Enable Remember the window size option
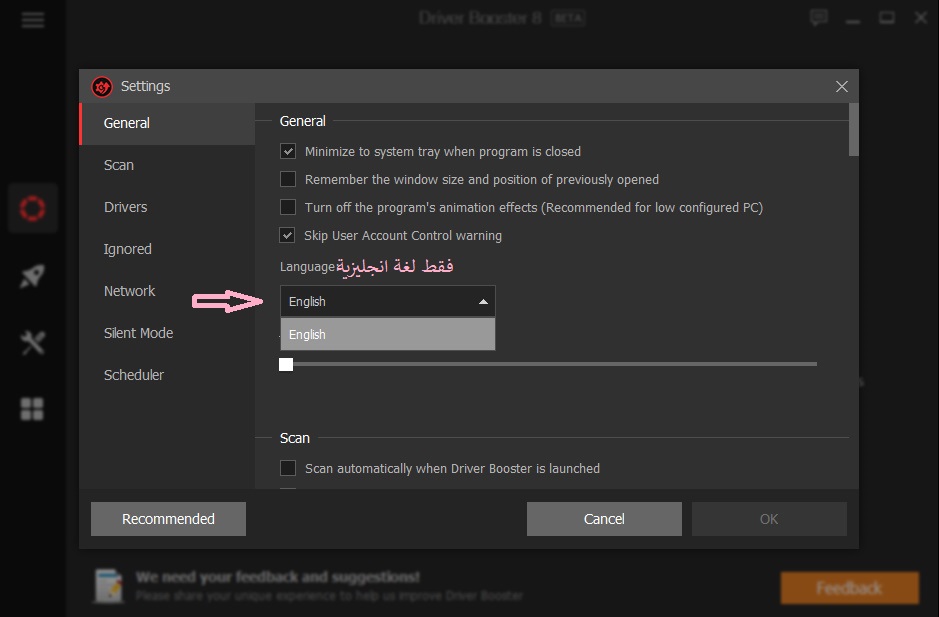The width and height of the screenshot is (939, 617). (x=288, y=179)
